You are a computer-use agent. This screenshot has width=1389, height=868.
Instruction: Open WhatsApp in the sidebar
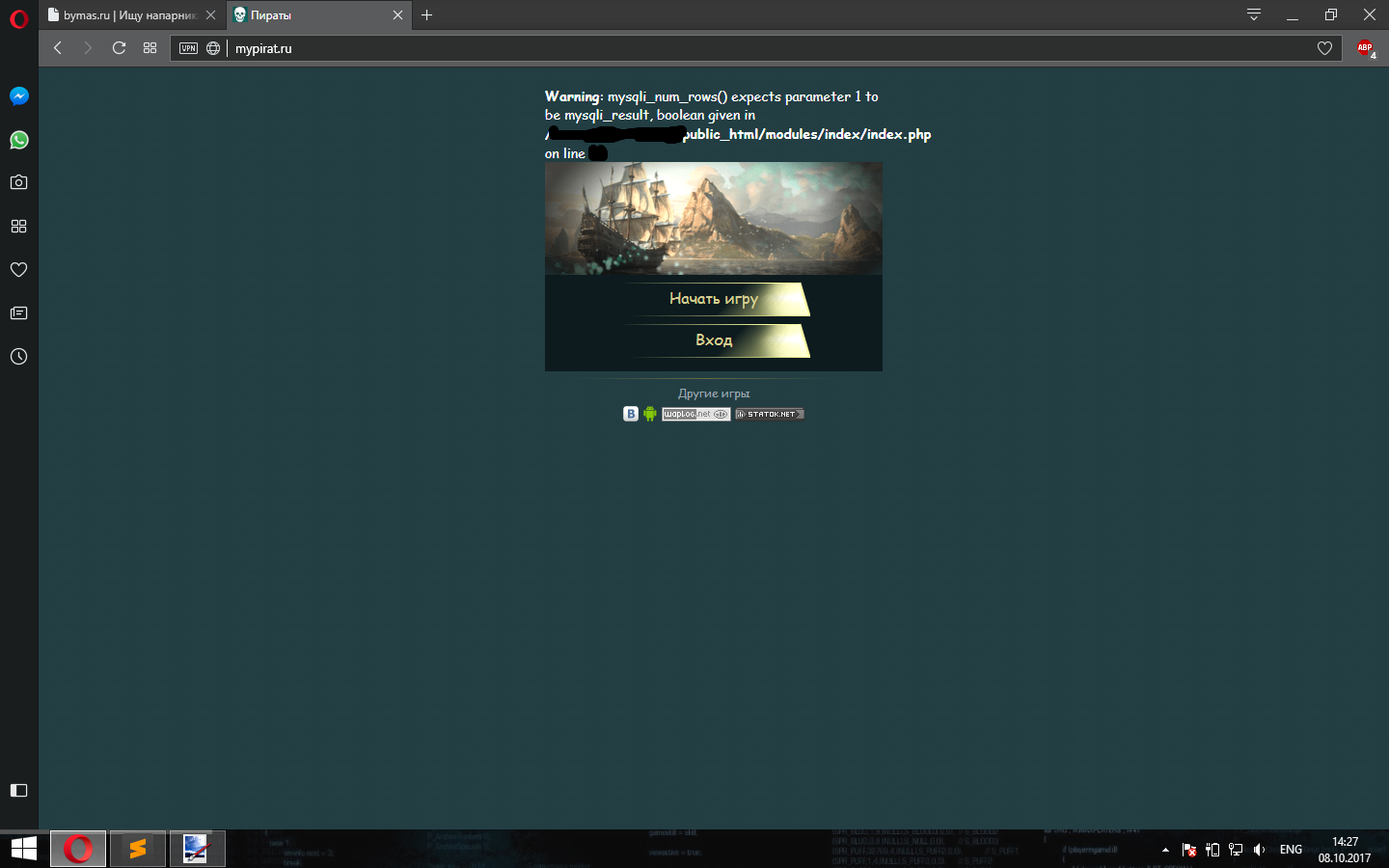tap(18, 140)
